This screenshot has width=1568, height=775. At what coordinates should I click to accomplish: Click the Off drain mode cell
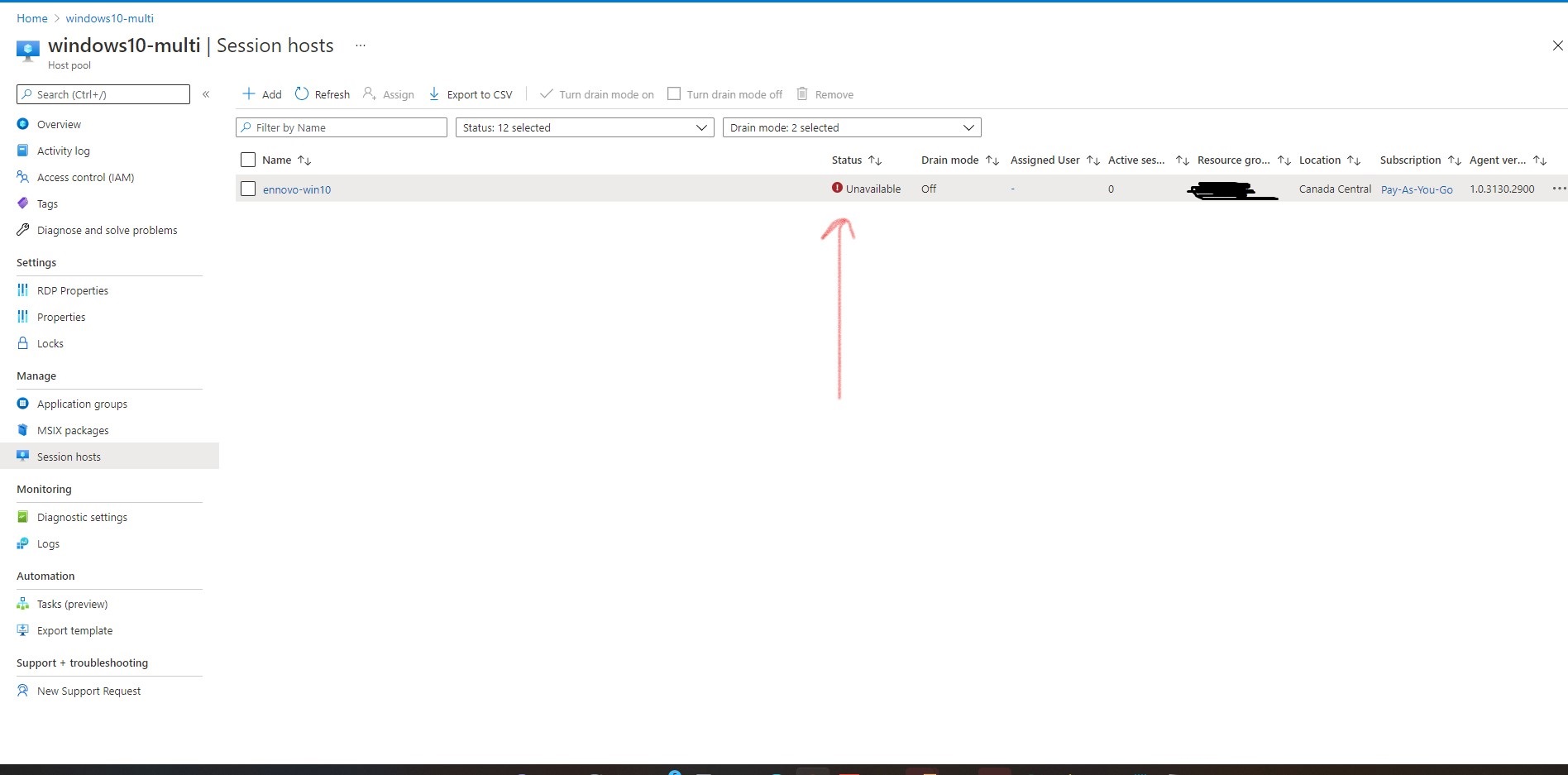929,189
